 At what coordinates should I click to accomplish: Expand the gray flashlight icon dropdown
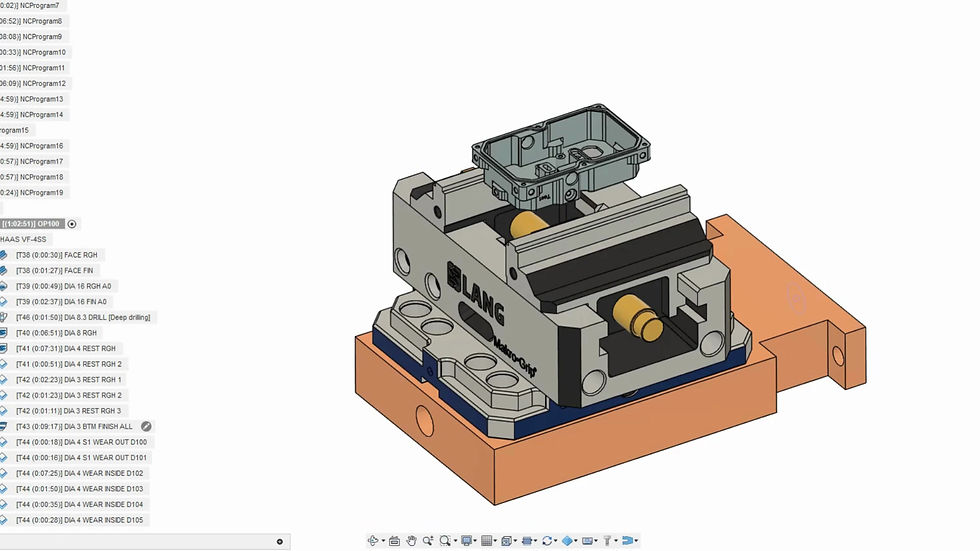point(616,541)
